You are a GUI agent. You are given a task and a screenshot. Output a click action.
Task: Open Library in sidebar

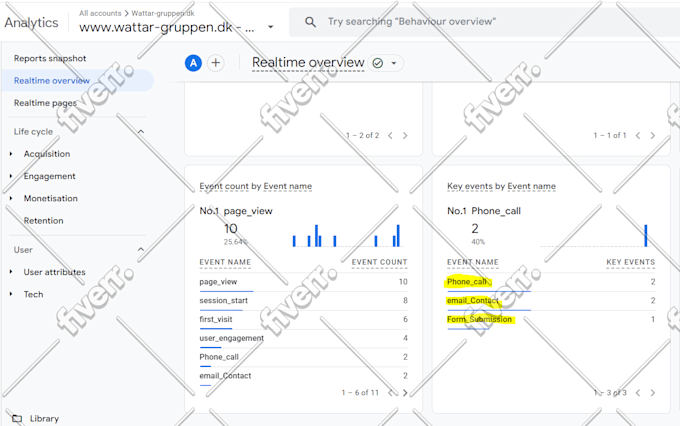(44, 418)
